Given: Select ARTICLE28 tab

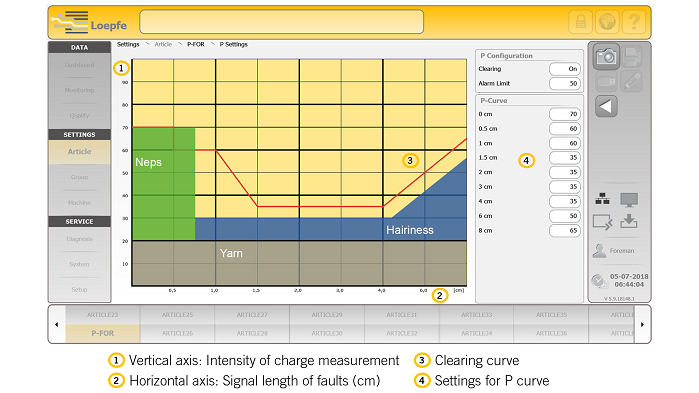Looking at the screenshot, I should tap(252, 333).
